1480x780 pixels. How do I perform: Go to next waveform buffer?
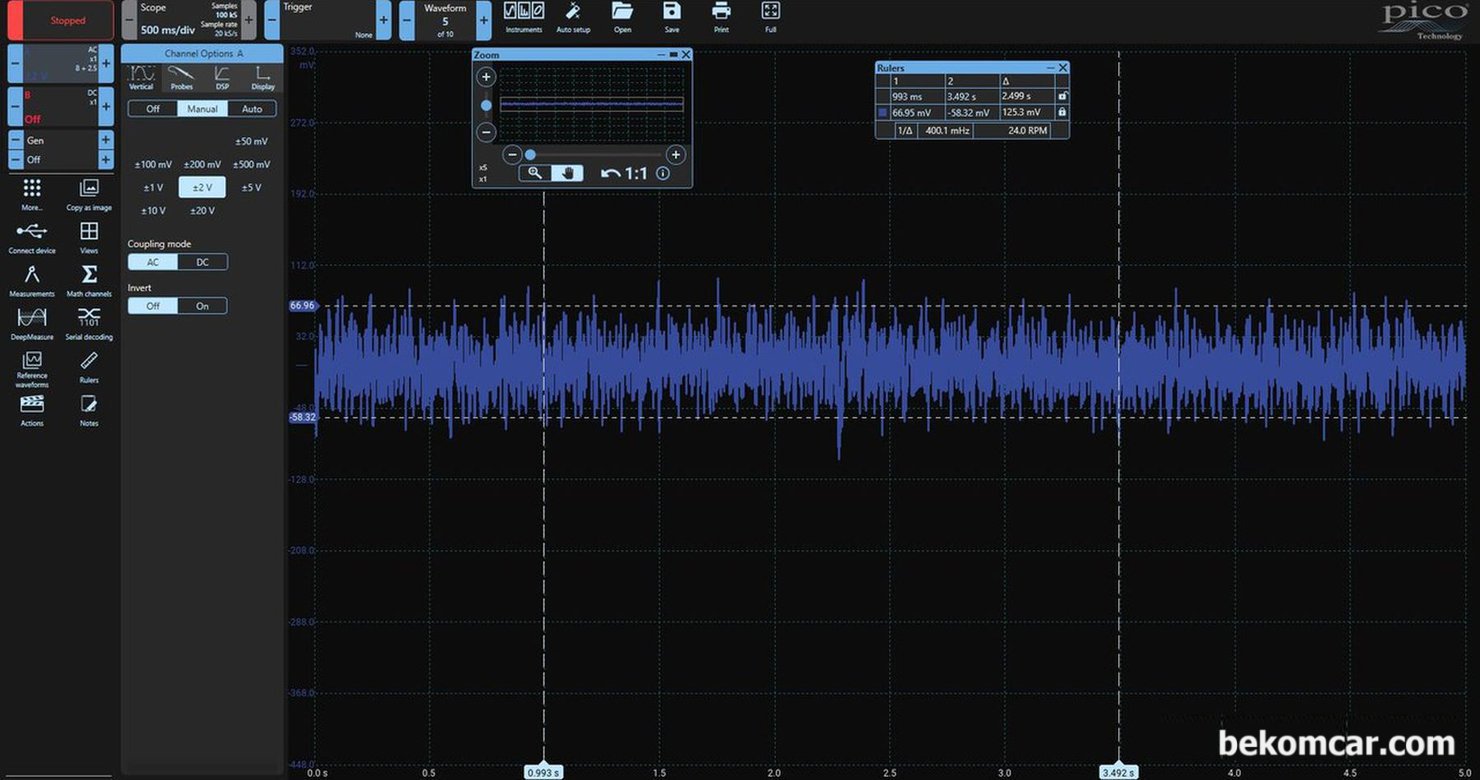click(x=484, y=20)
